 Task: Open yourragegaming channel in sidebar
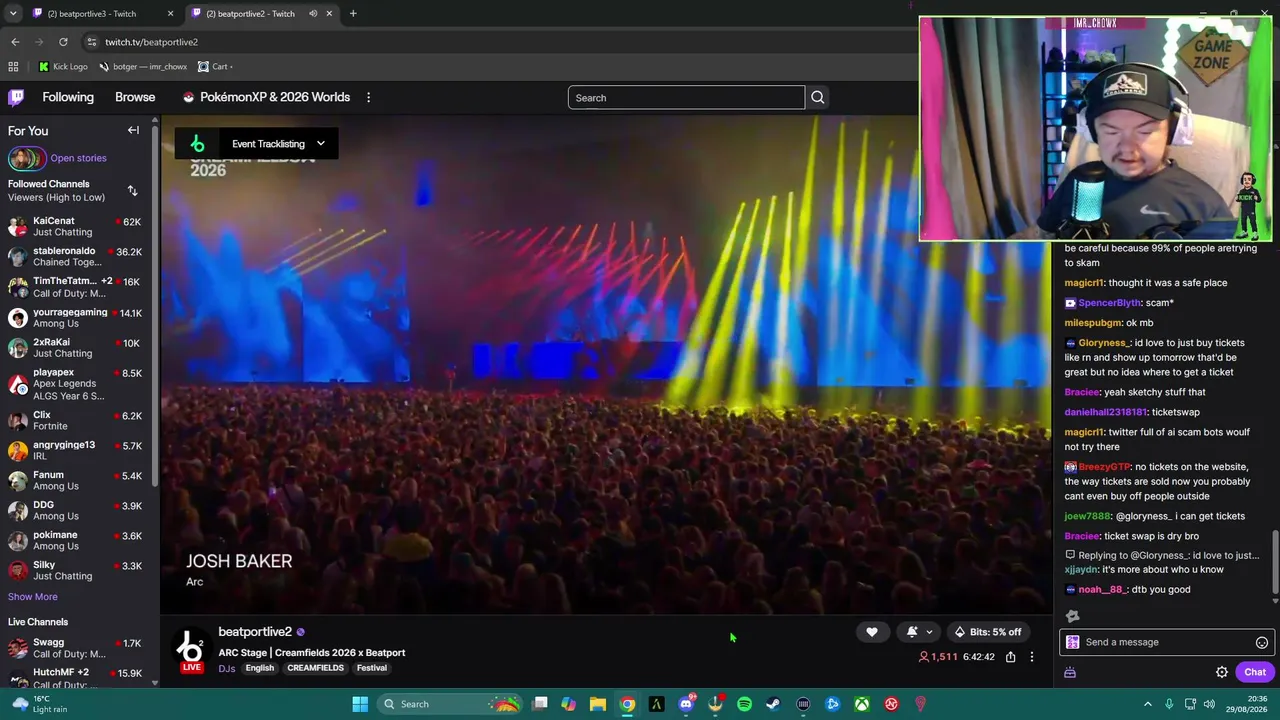[76, 317]
